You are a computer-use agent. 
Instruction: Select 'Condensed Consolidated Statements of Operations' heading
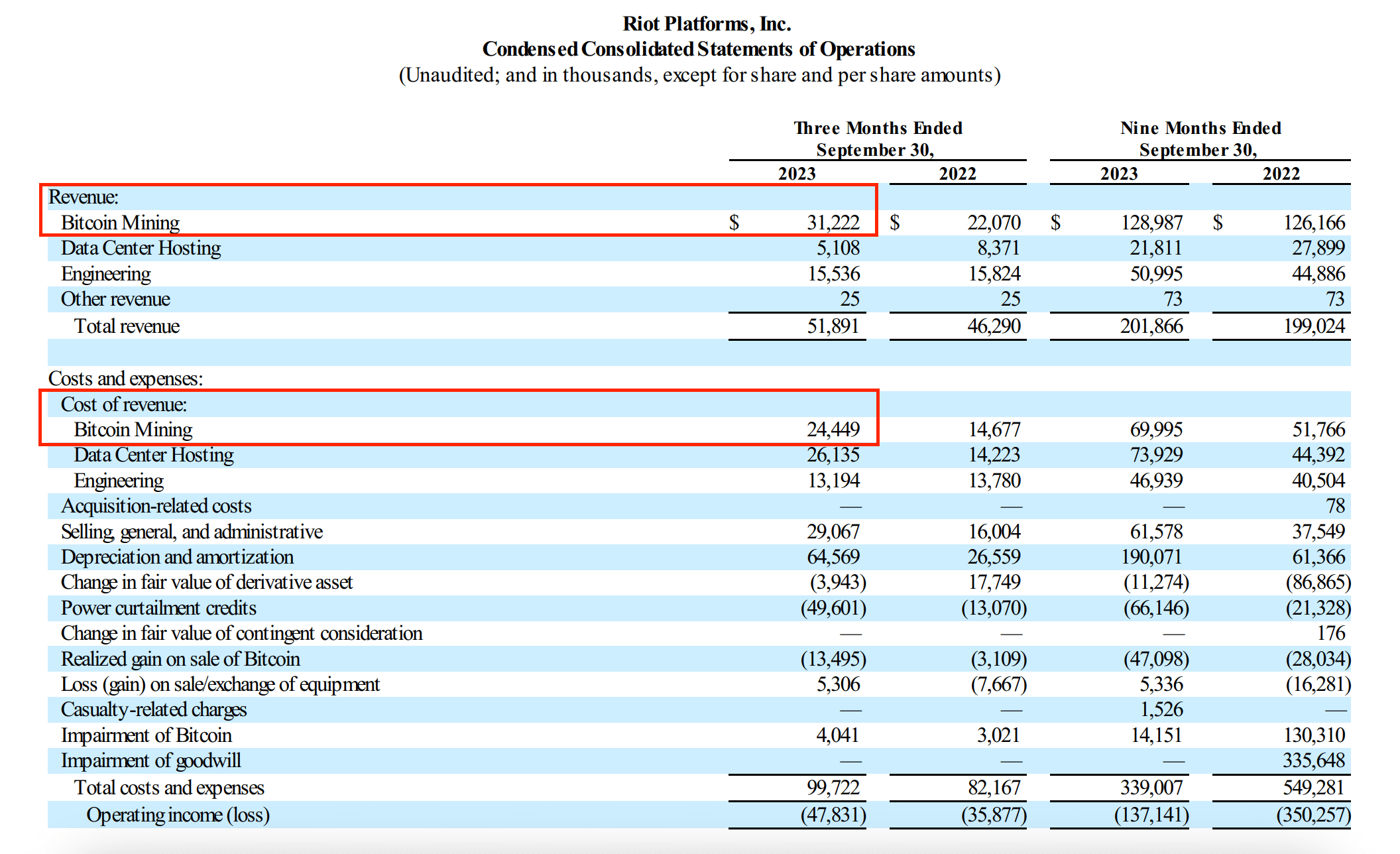pos(699,49)
